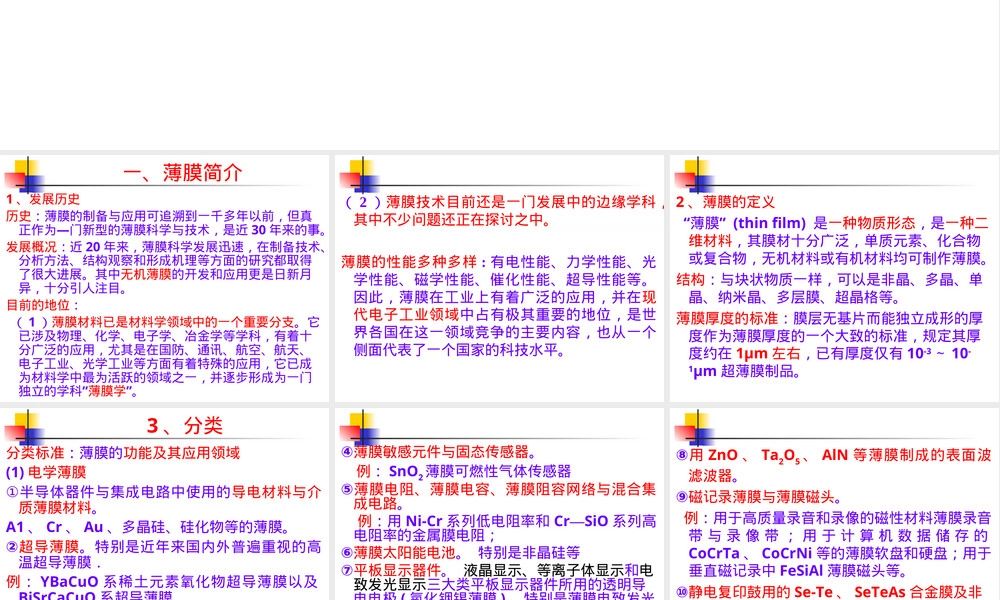Open the slide titled 一、薄膜简介
This screenshot has height=600, width=1000.
[x=165, y=278]
